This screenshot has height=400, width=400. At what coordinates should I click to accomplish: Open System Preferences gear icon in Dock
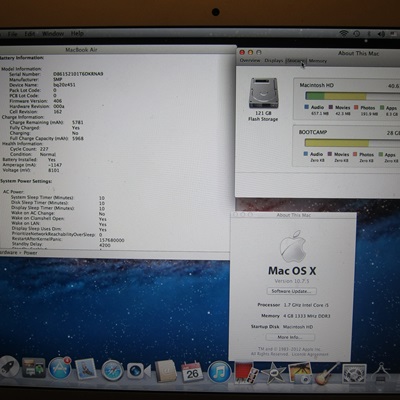tap(354, 374)
